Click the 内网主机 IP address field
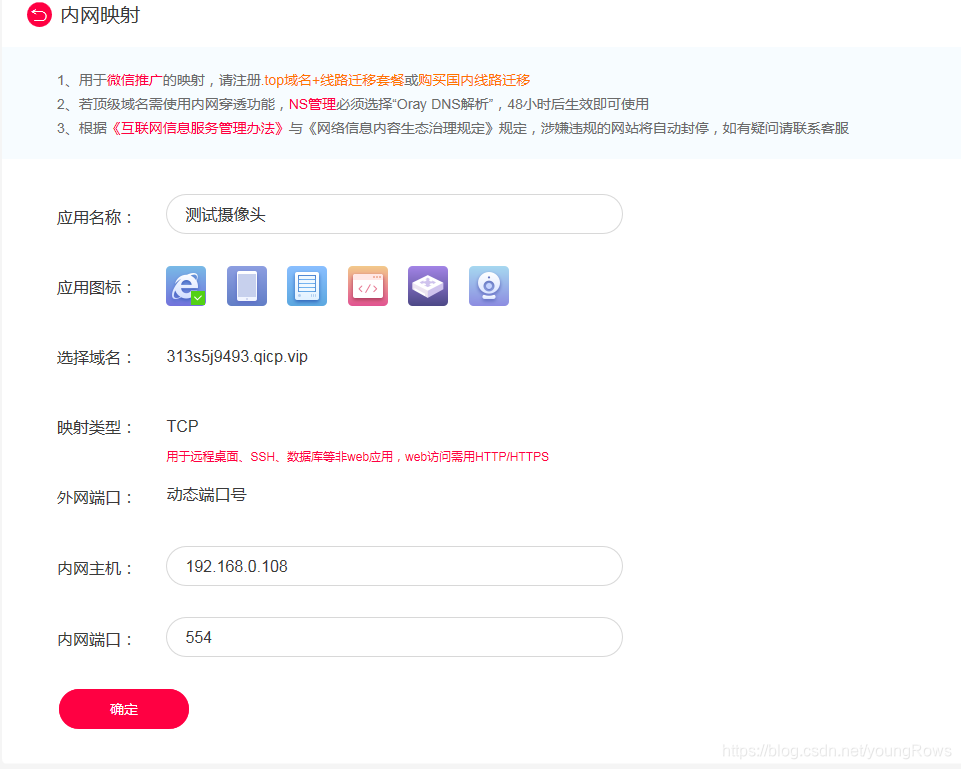961x769 pixels. click(394, 566)
